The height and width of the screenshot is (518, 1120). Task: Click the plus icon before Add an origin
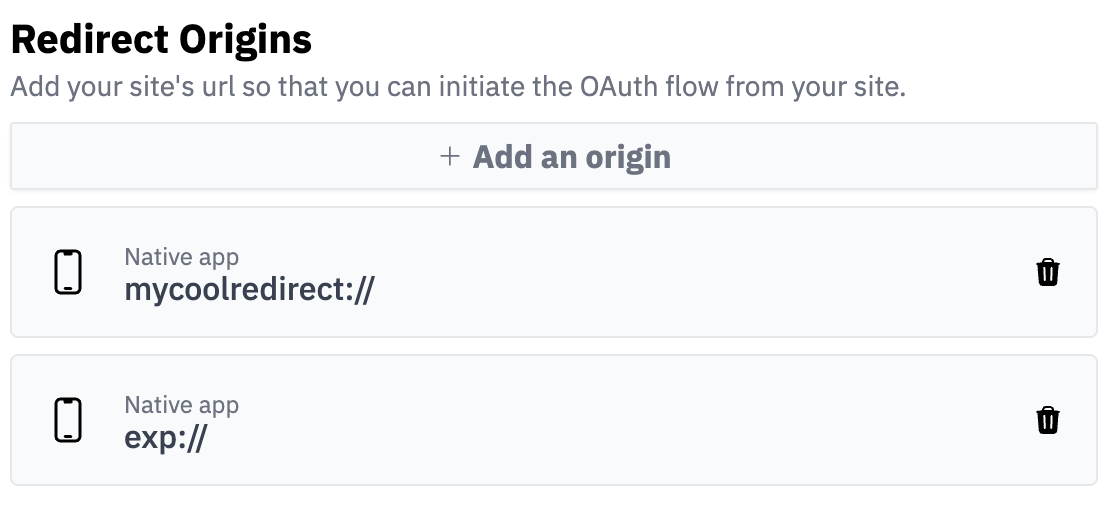450,157
